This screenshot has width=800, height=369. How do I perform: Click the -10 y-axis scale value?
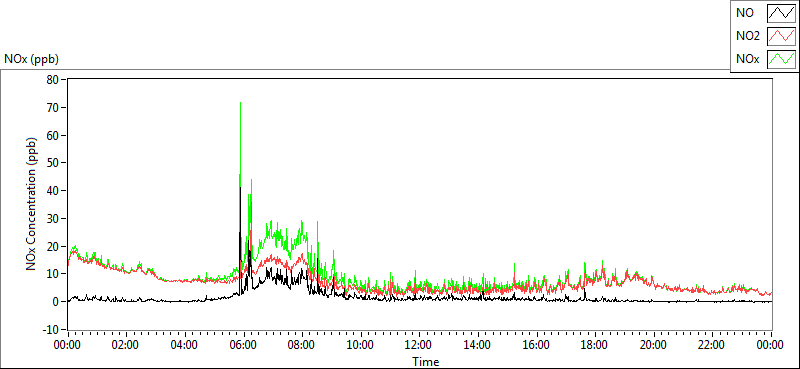click(x=52, y=330)
